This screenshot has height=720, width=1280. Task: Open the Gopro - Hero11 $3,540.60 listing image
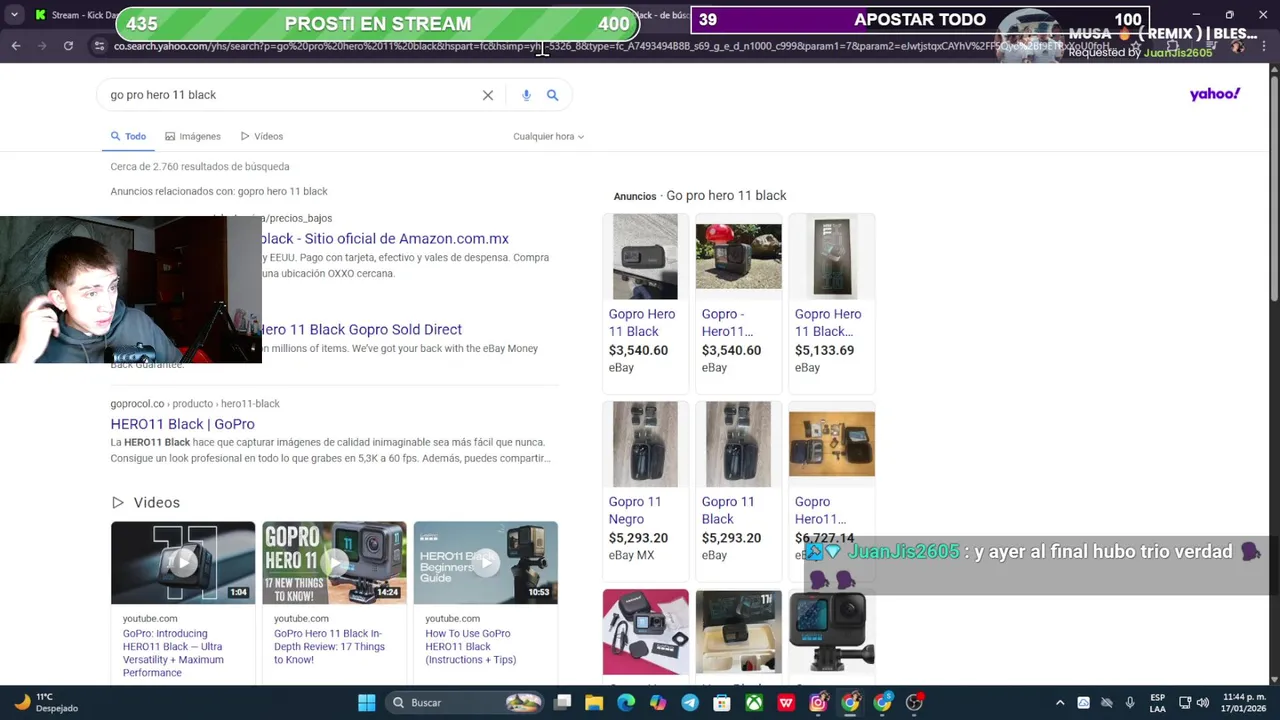coord(738,256)
